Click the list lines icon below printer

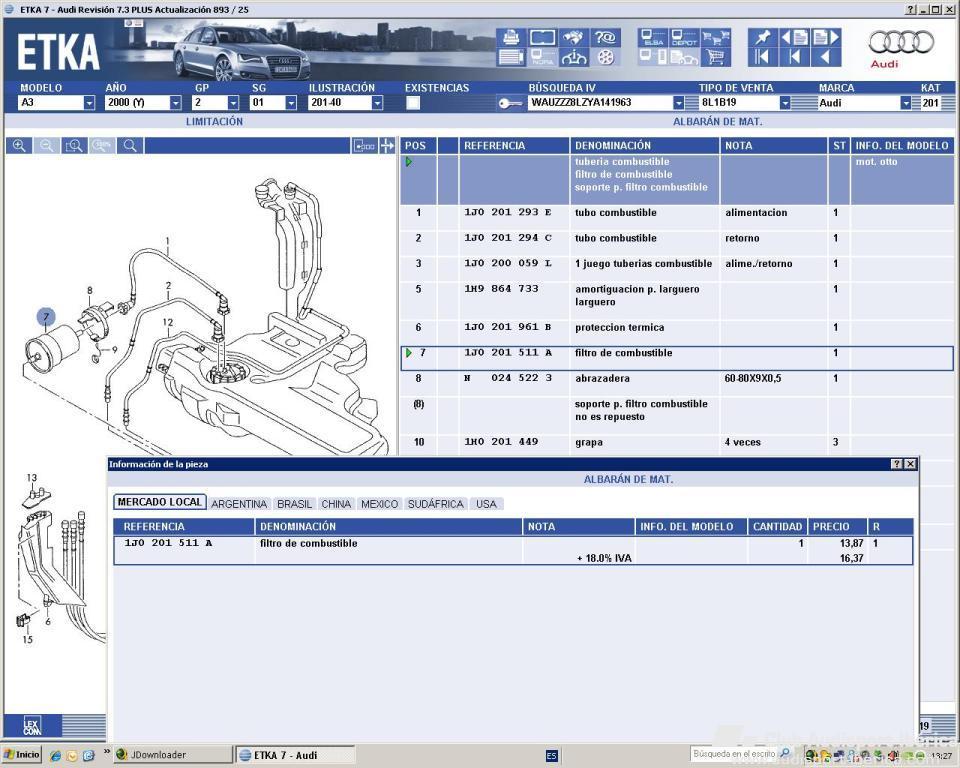(511, 58)
